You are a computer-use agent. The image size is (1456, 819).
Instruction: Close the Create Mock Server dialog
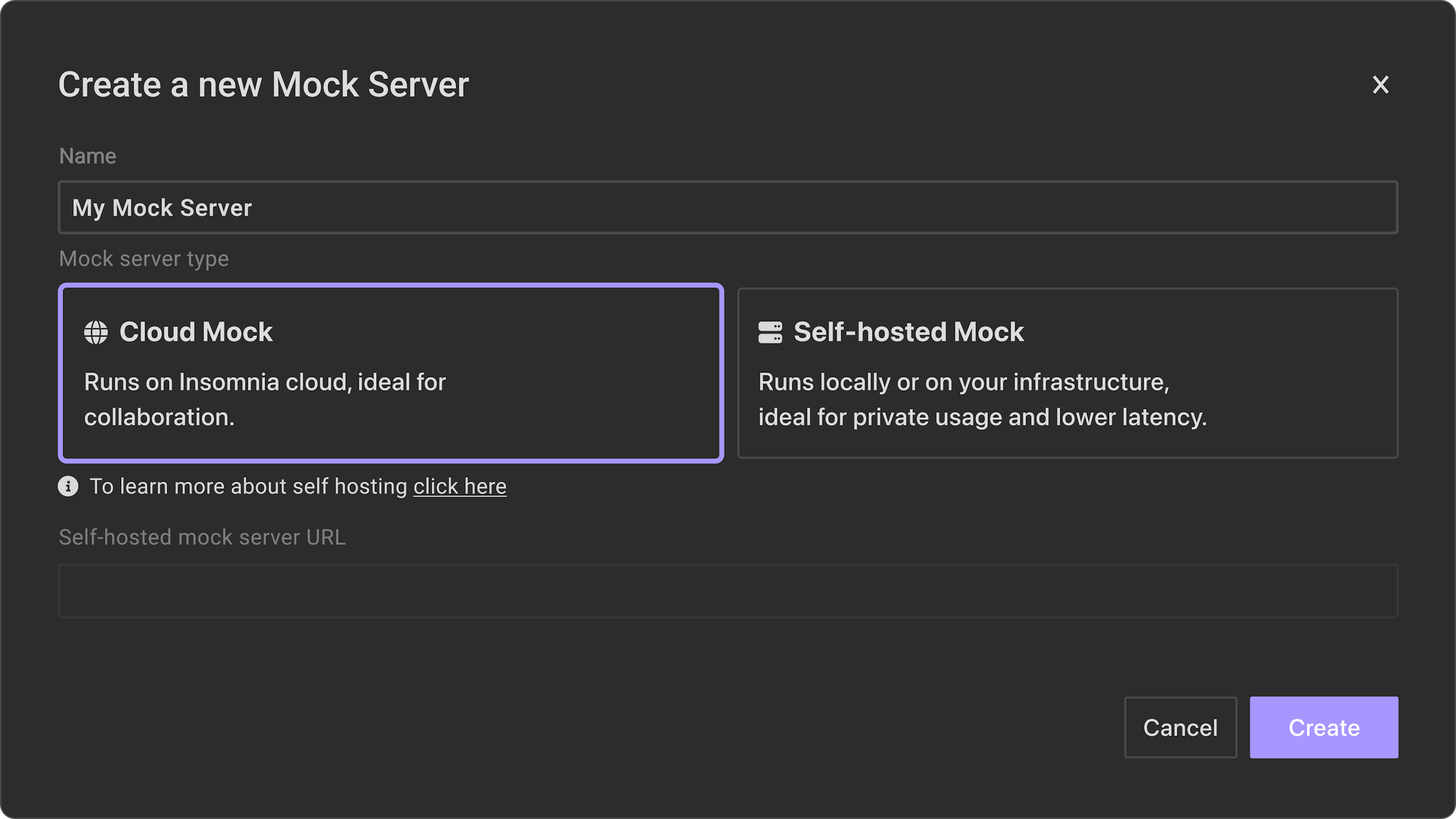(x=1380, y=85)
